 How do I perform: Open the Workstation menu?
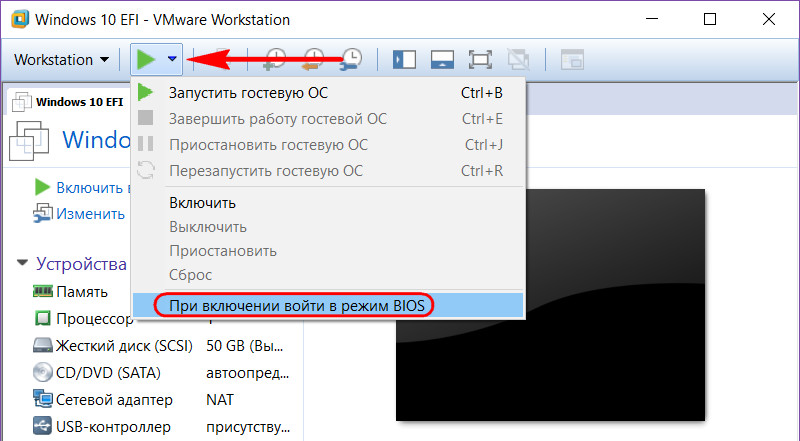tap(62, 60)
